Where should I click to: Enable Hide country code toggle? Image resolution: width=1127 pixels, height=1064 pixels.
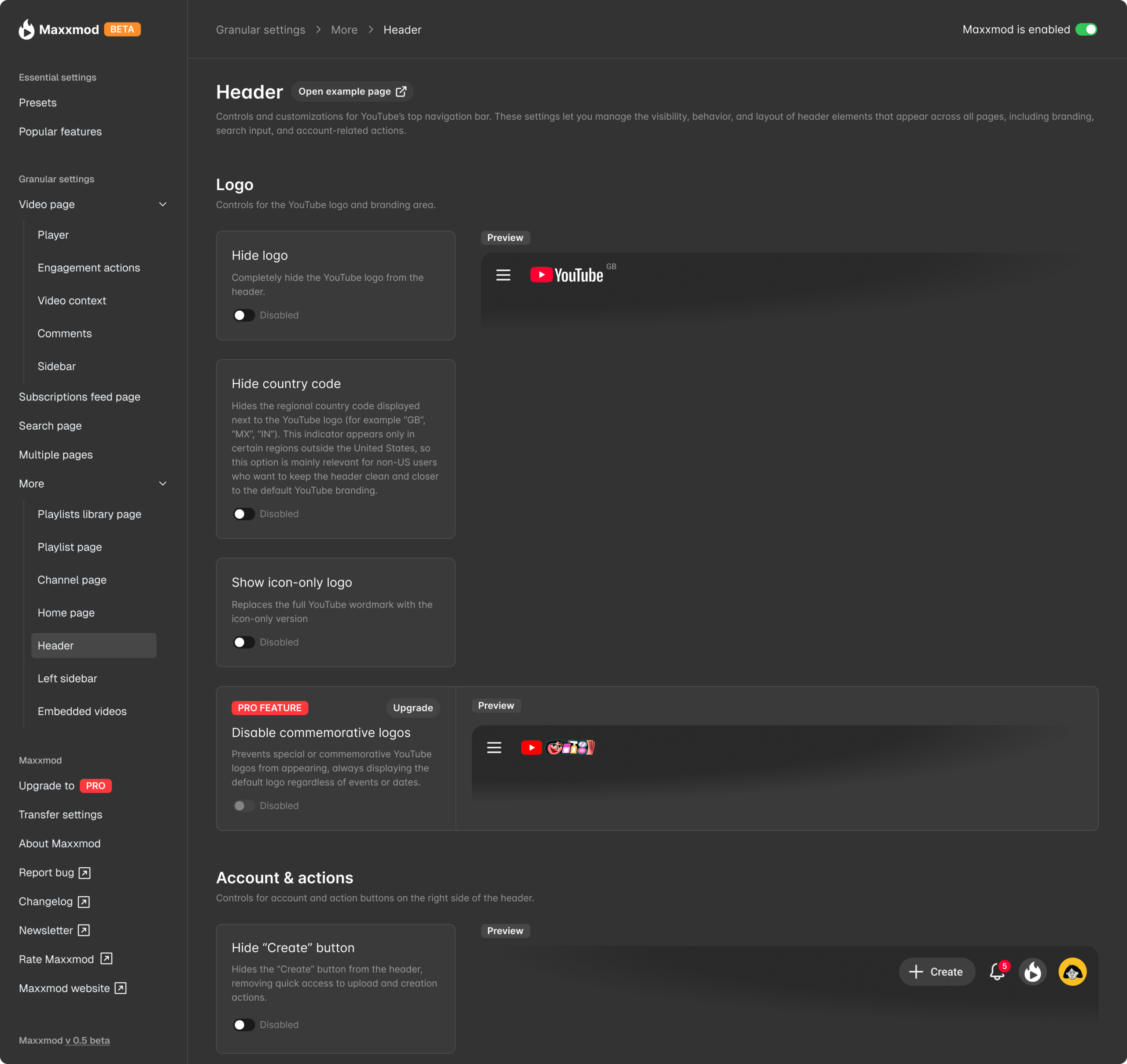tap(243, 514)
